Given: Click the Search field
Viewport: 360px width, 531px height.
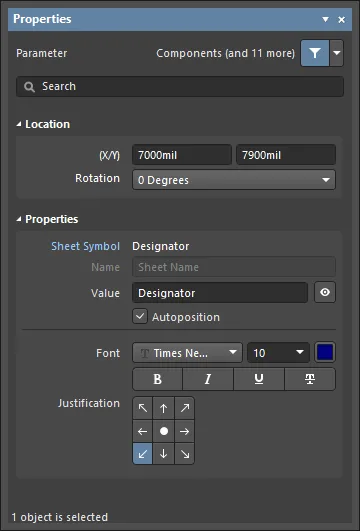Looking at the screenshot, I should pos(180,86).
